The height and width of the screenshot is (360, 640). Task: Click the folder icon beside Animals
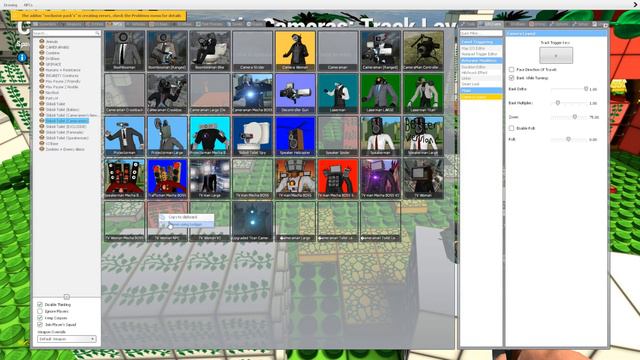[x=42, y=41]
